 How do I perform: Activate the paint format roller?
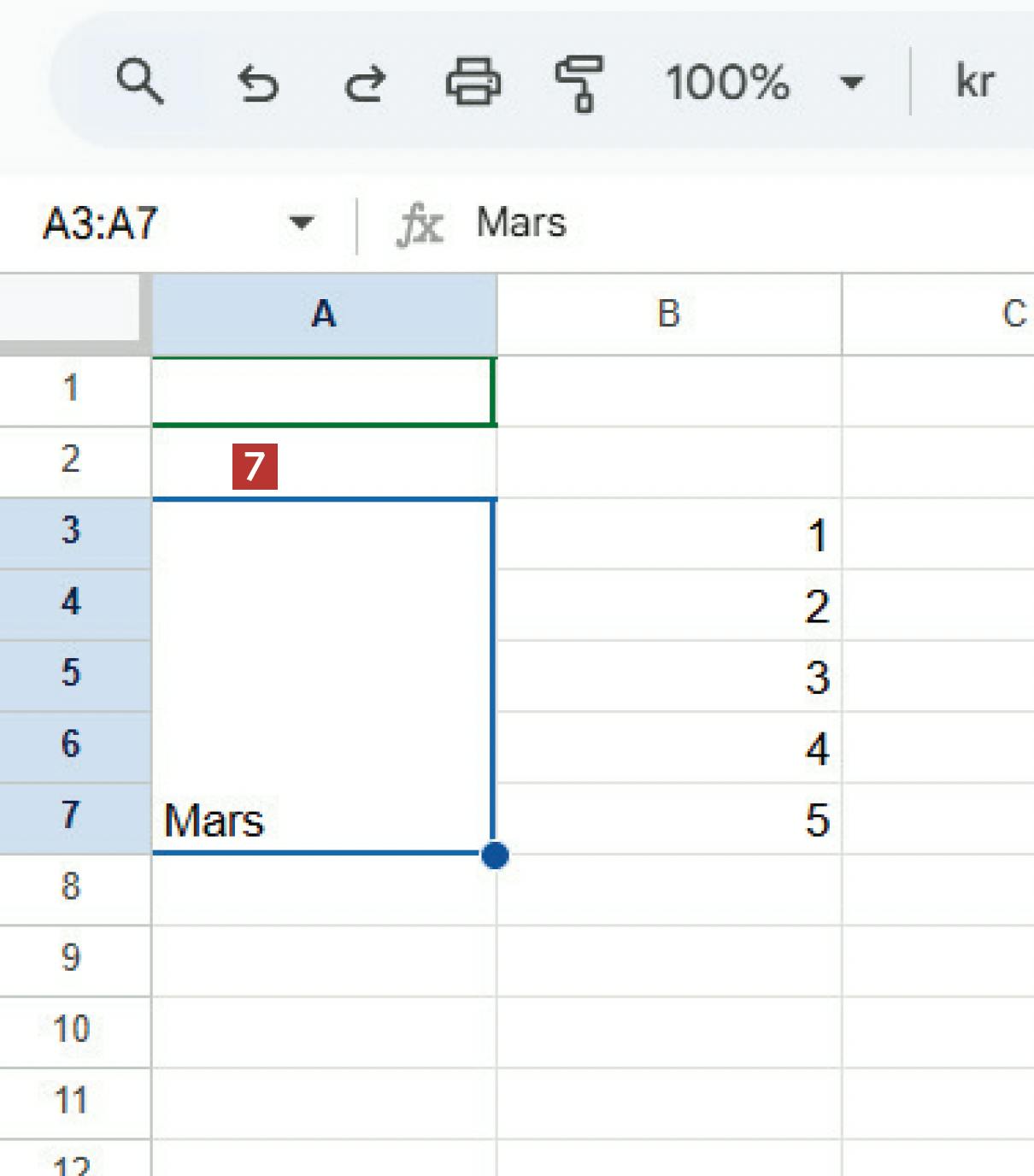pos(579,84)
